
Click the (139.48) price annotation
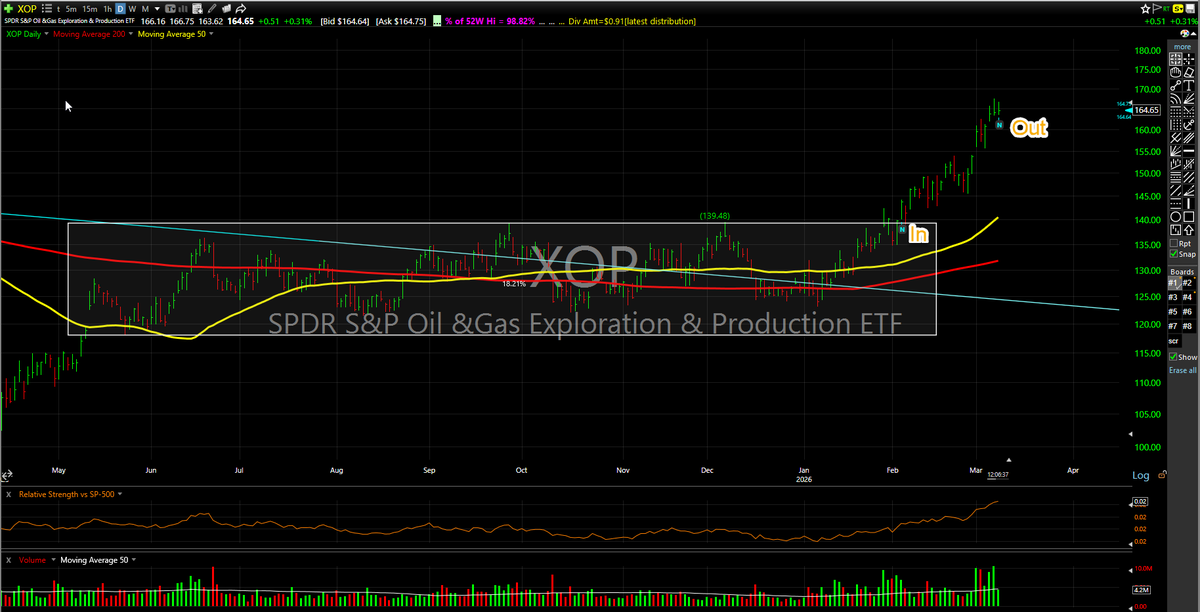714,215
